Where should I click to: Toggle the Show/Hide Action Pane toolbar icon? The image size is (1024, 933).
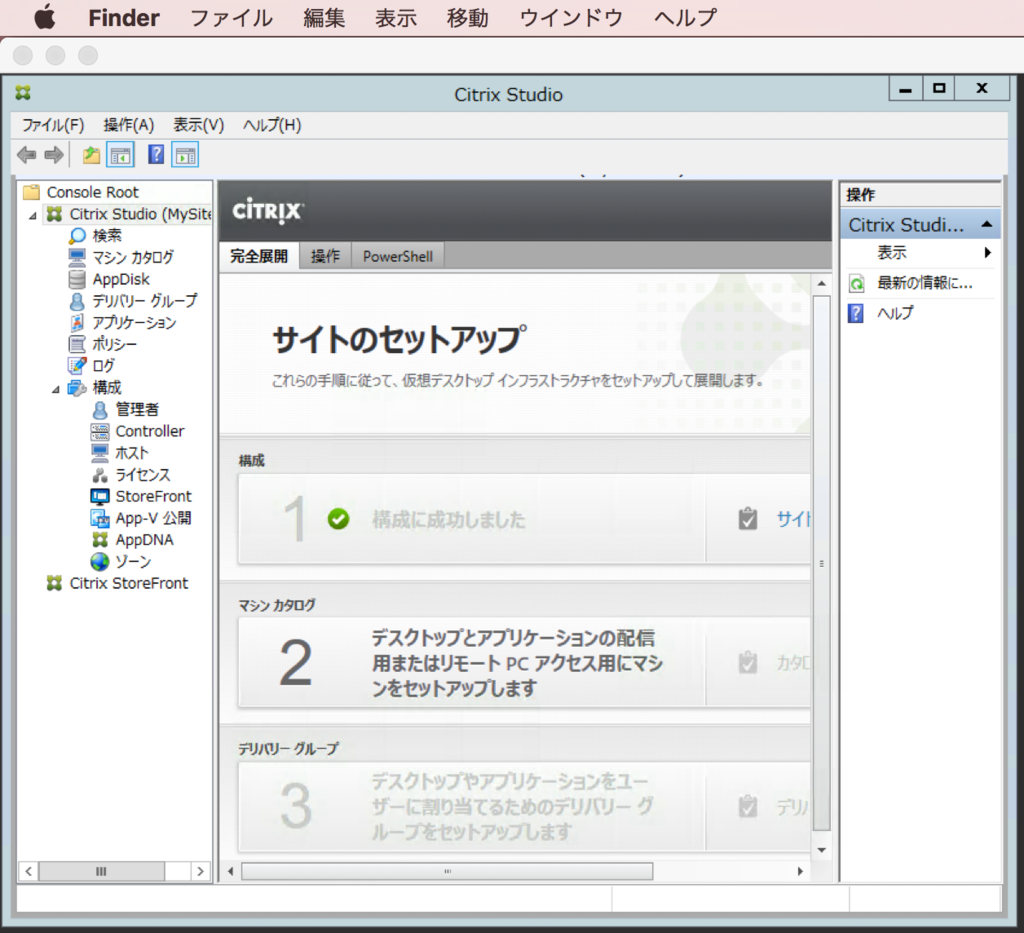pos(185,155)
